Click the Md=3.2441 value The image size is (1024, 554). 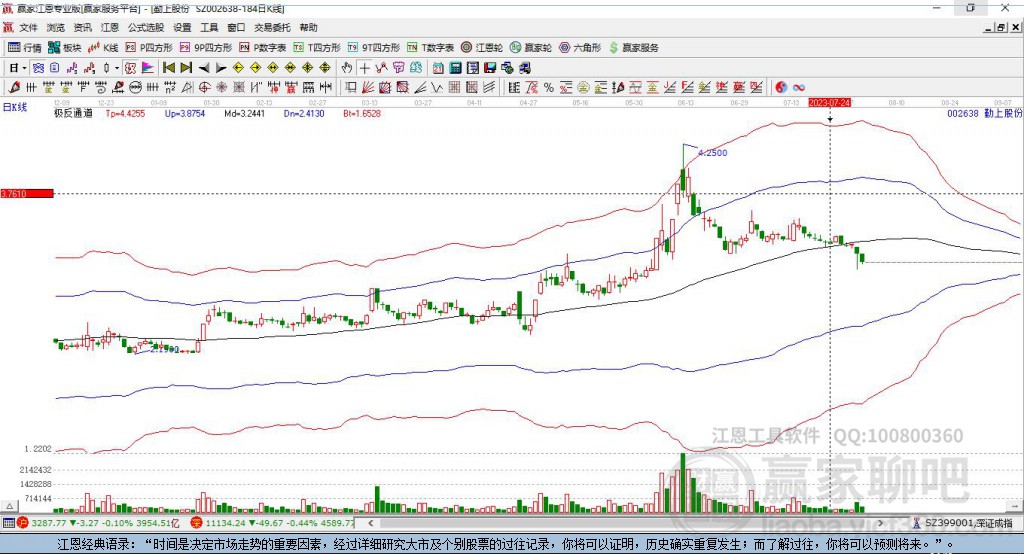(244, 113)
